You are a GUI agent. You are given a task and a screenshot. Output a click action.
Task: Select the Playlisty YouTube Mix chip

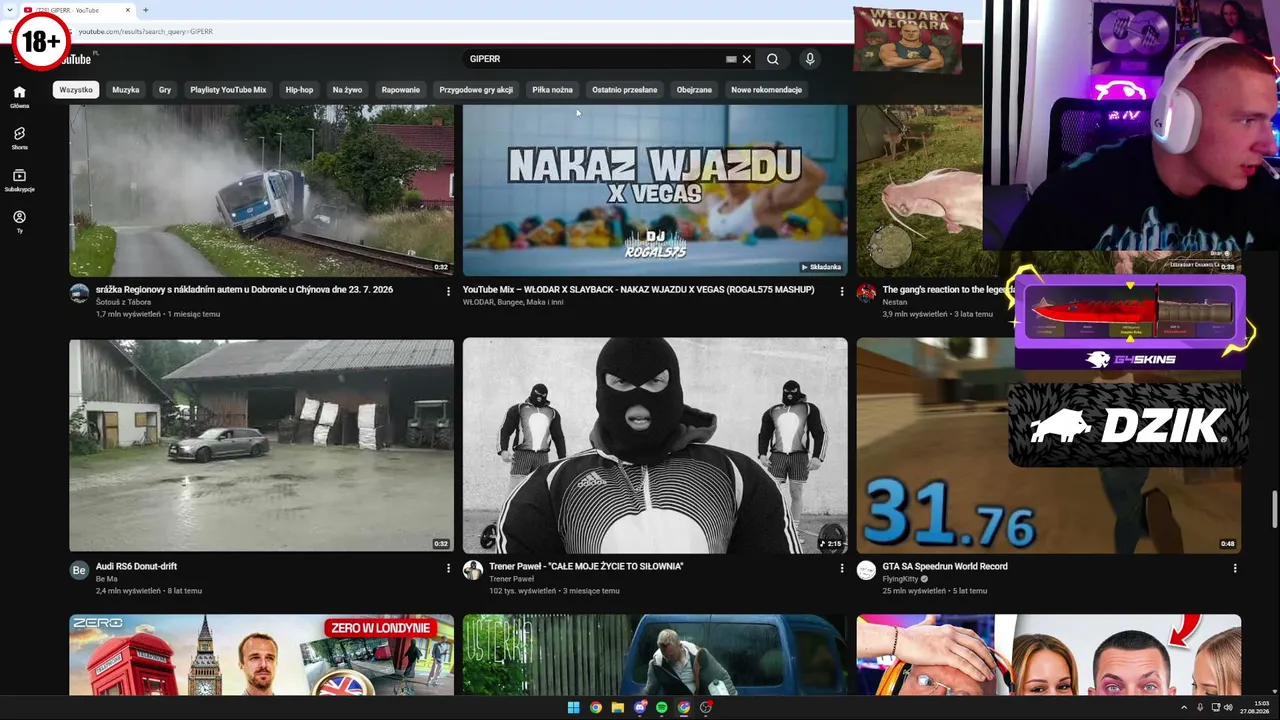coord(228,90)
